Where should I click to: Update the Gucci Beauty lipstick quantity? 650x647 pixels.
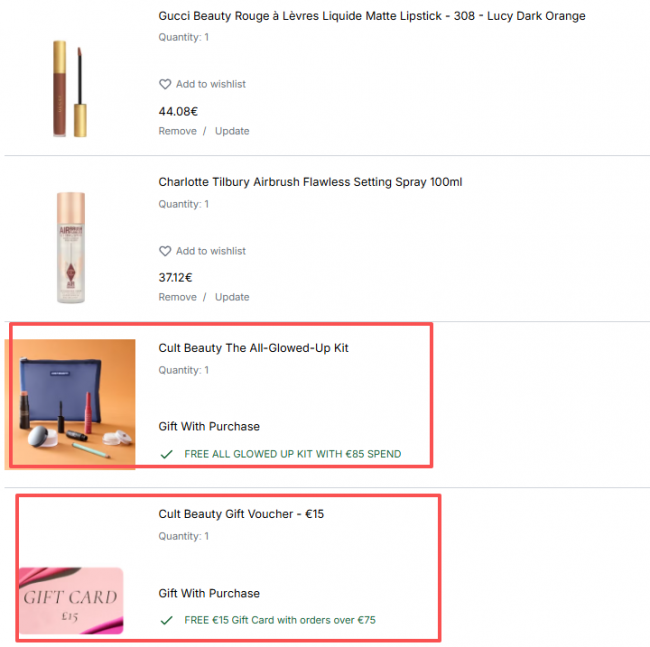point(232,131)
